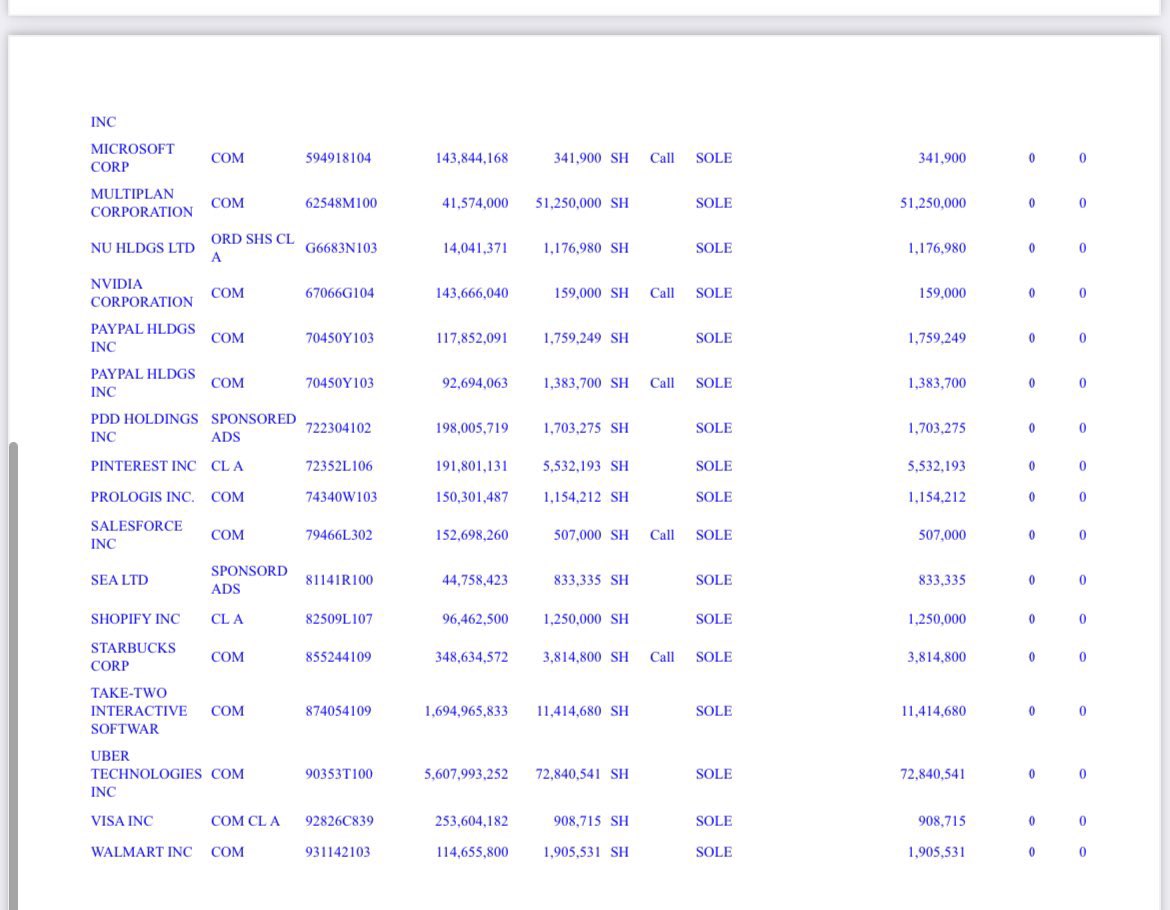This screenshot has height=910, width=1170.
Task: Click the Call label in Microsoft row
Action: [662, 158]
